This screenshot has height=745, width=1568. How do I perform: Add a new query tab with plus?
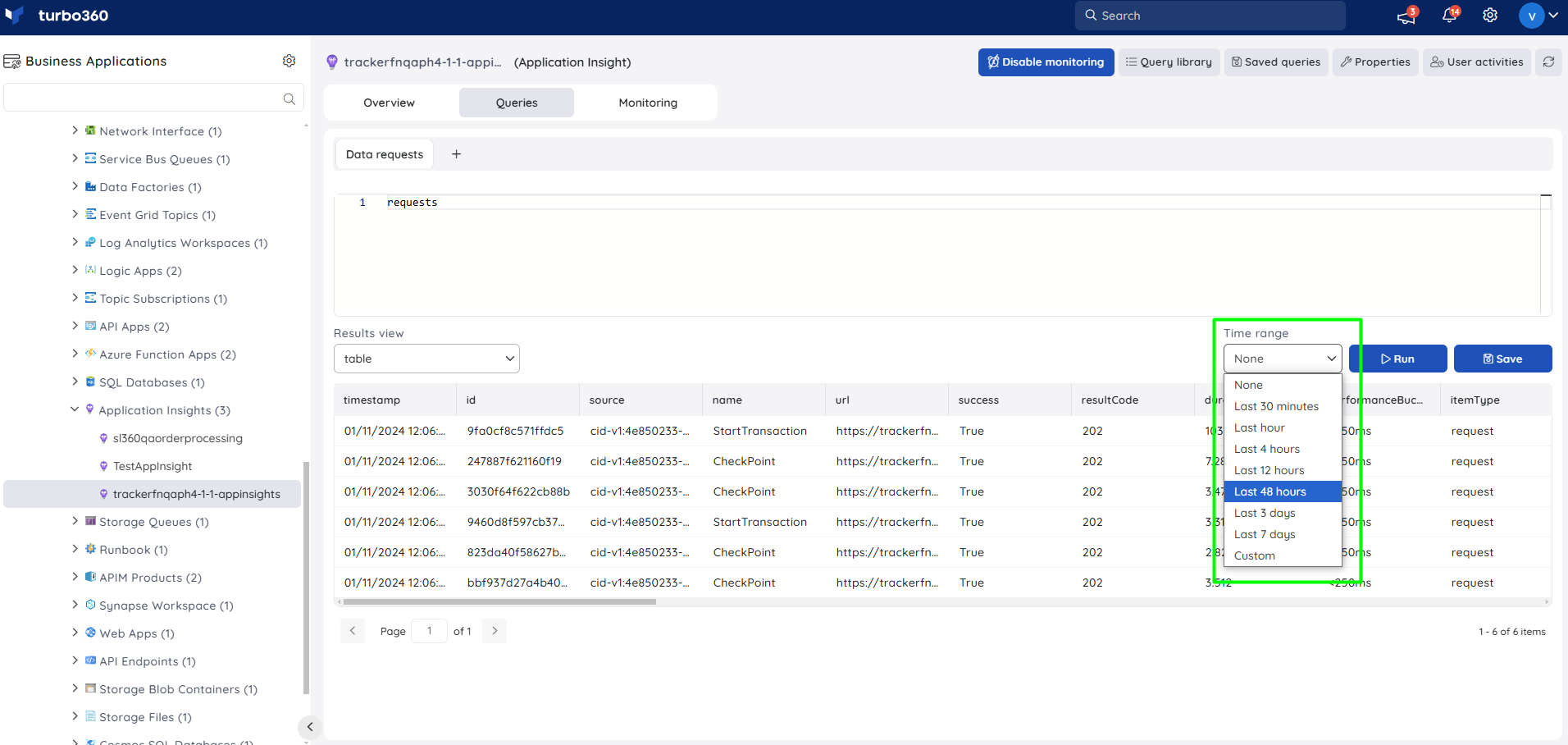coord(457,154)
